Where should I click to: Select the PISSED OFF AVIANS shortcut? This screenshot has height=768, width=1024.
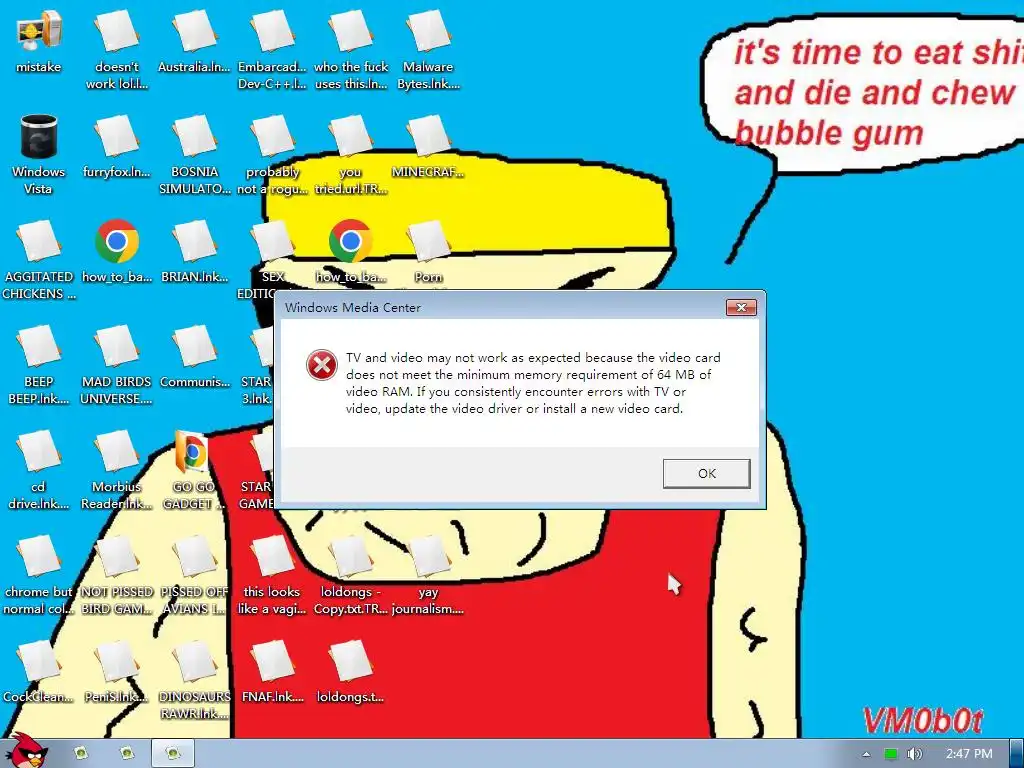[x=195, y=576]
